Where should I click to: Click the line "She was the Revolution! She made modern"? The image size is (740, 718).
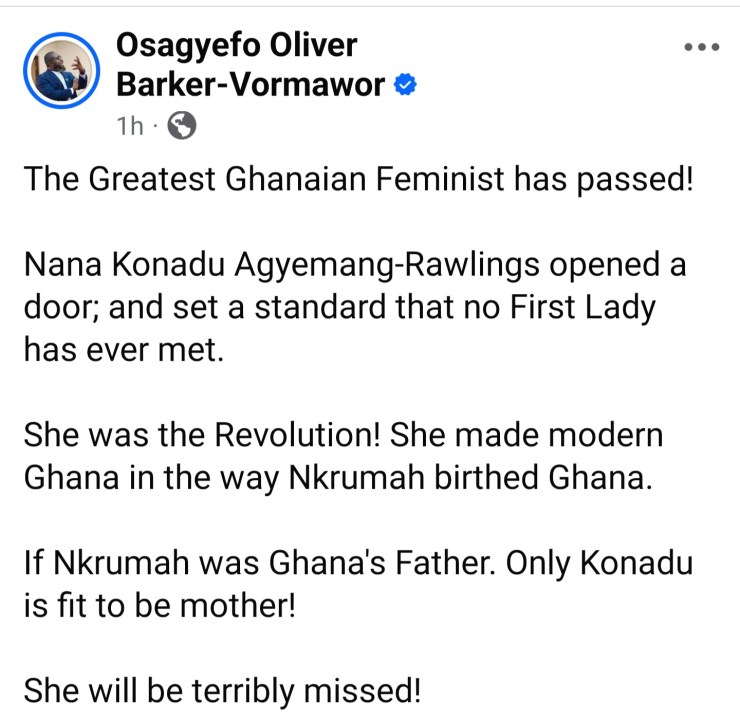pyautogui.click(x=342, y=437)
